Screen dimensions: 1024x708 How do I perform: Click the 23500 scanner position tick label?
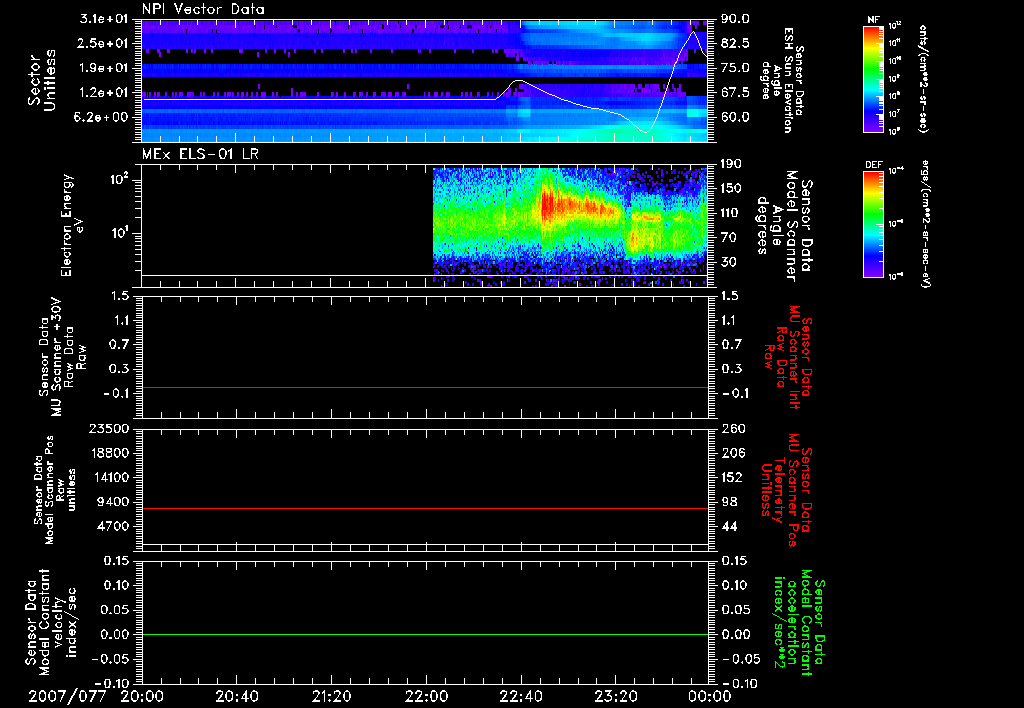[x=110, y=428]
